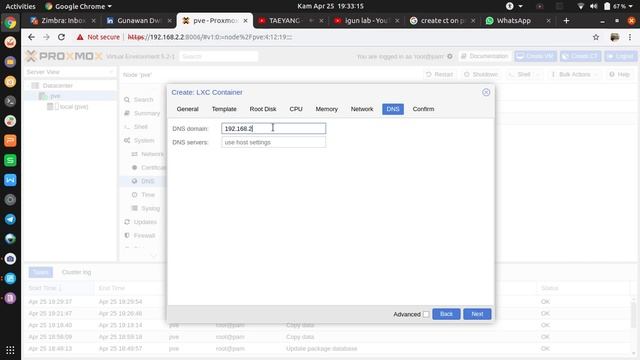Open the Chrome three-dot menu

[x=630, y=37]
